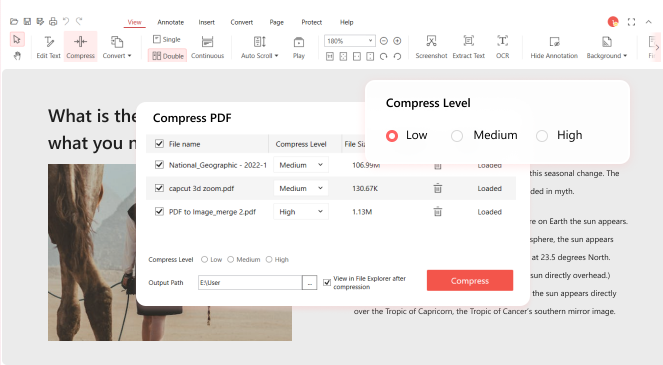
Task: Select small Low radio beside Output Path area
Action: (x=205, y=259)
